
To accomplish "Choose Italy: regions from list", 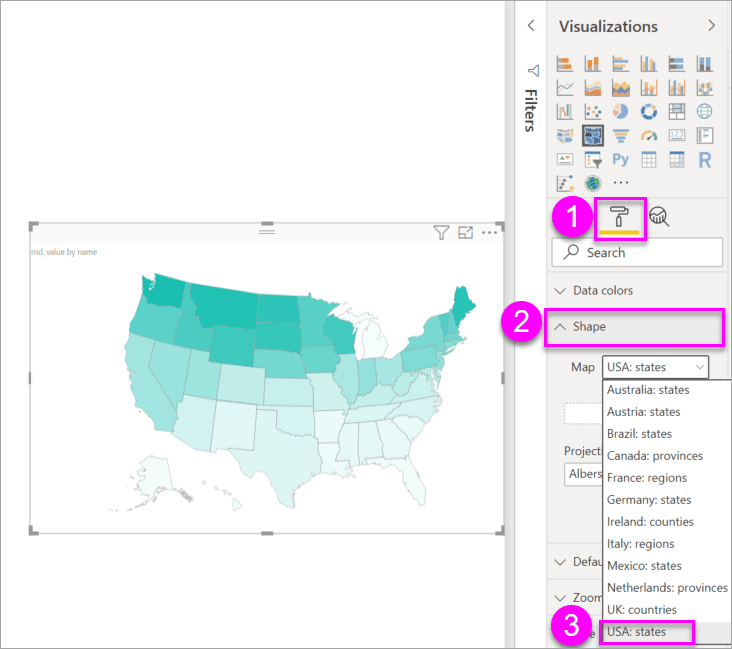I will coord(640,543).
